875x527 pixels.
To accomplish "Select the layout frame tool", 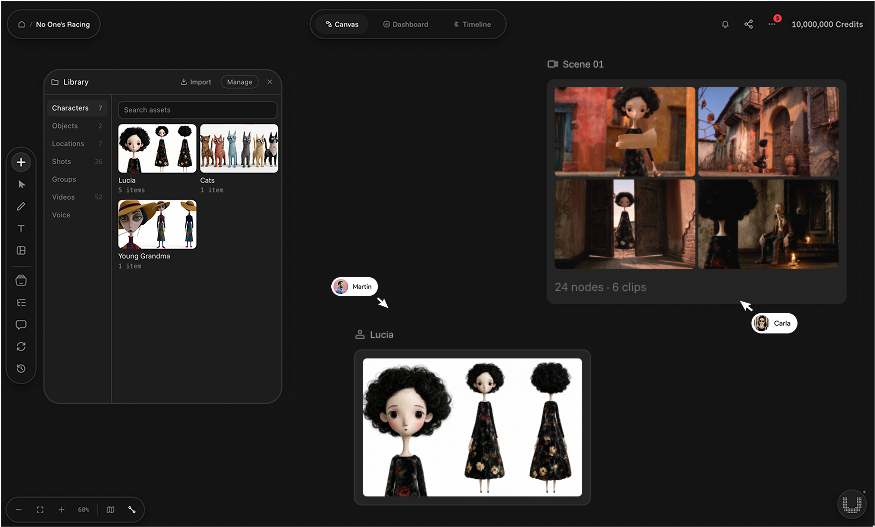I will [21, 251].
